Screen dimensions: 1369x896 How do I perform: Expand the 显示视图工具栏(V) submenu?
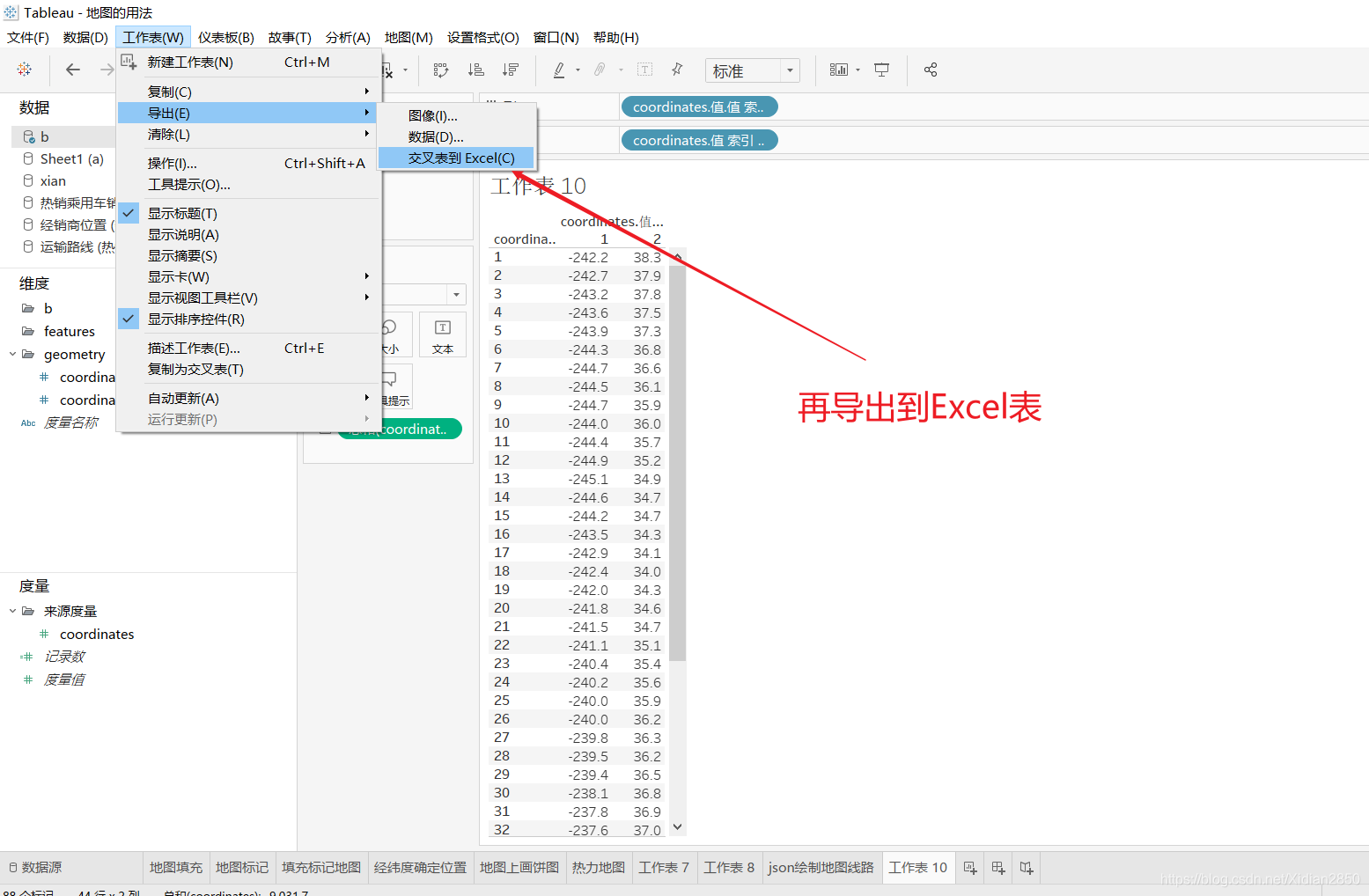coord(249,297)
